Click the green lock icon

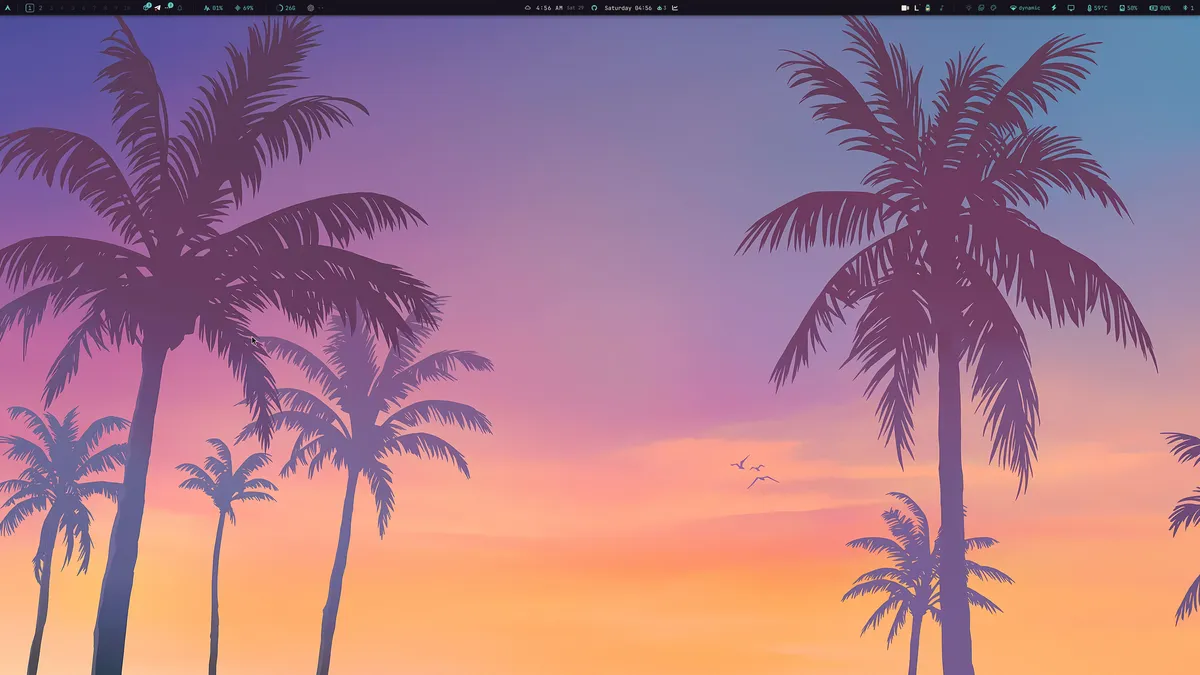point(928,8)
